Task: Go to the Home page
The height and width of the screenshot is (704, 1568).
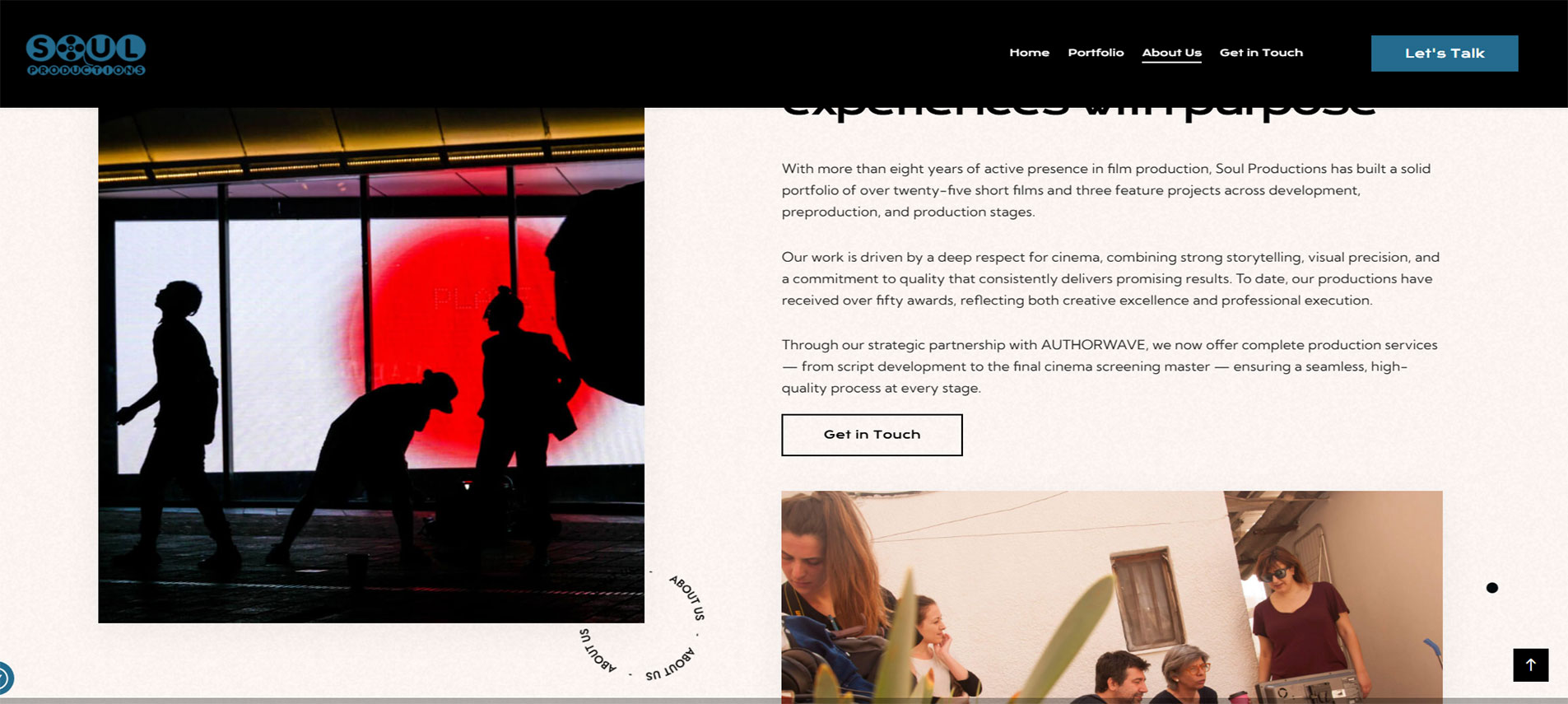Action: tap(1029, 53)
